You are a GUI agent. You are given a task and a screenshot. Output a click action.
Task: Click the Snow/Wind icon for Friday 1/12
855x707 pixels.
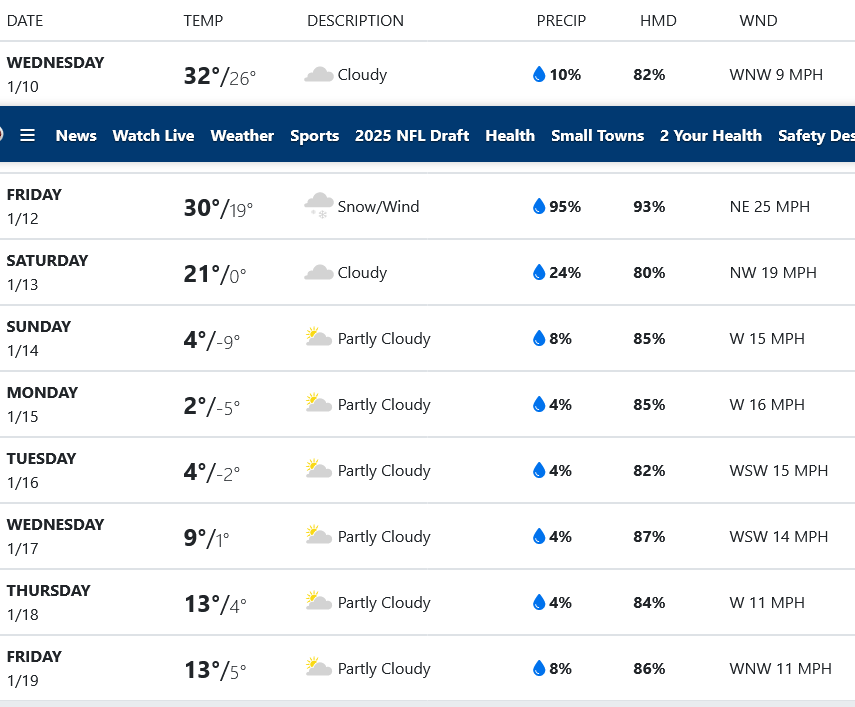[x=319, y=206]
